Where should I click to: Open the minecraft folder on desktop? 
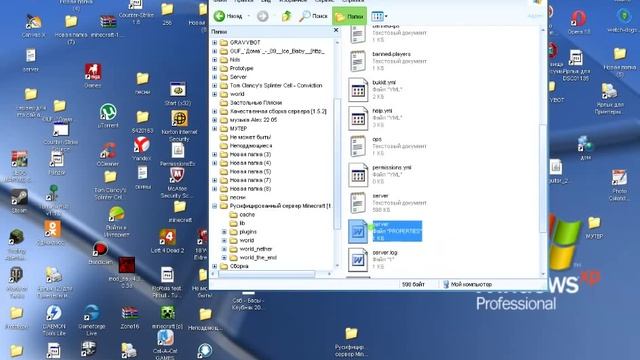tap(180, 211)
